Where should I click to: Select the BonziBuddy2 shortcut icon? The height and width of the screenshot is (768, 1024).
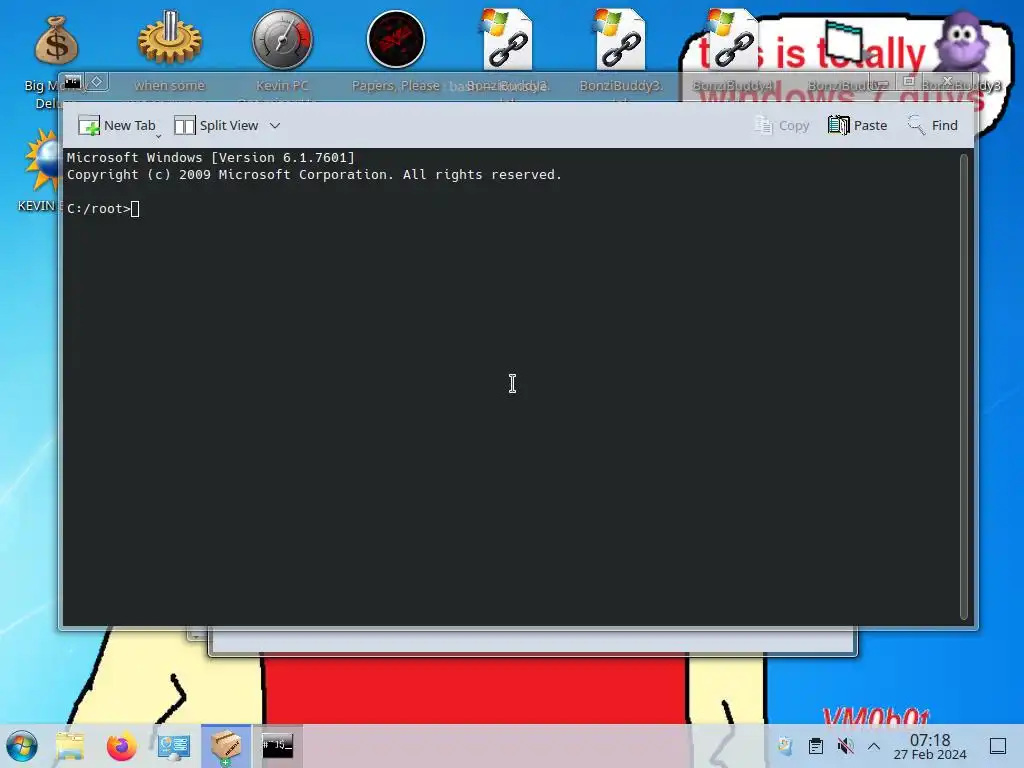pos(507,40)
